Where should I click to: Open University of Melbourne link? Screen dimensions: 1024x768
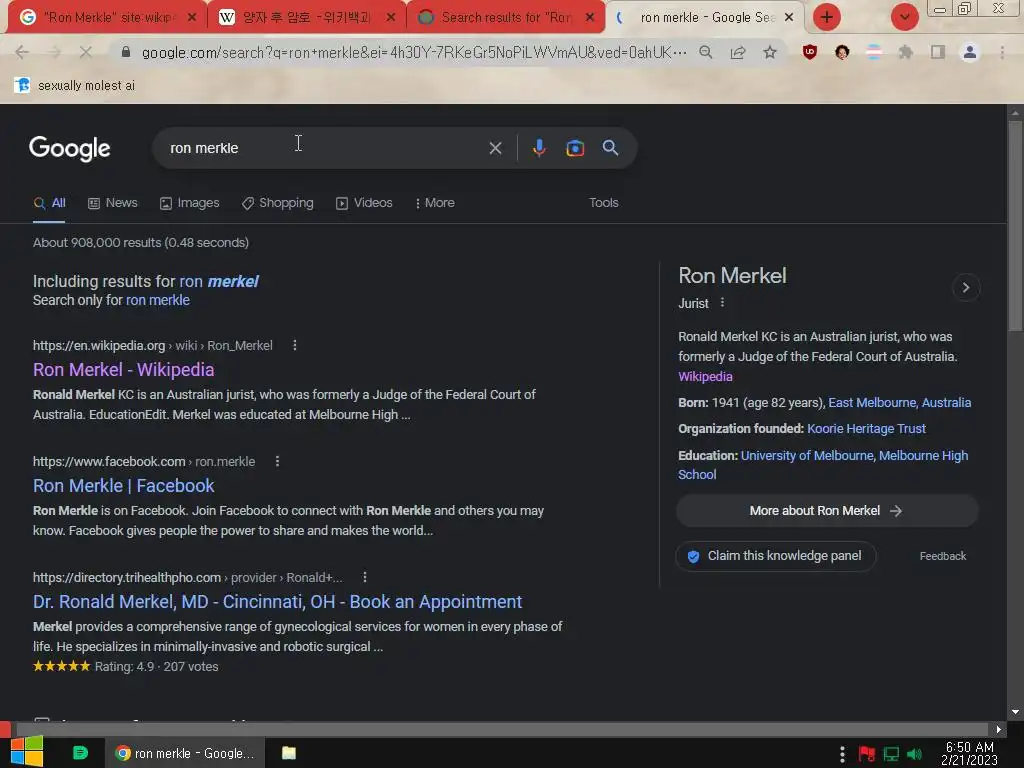point(807,456)
